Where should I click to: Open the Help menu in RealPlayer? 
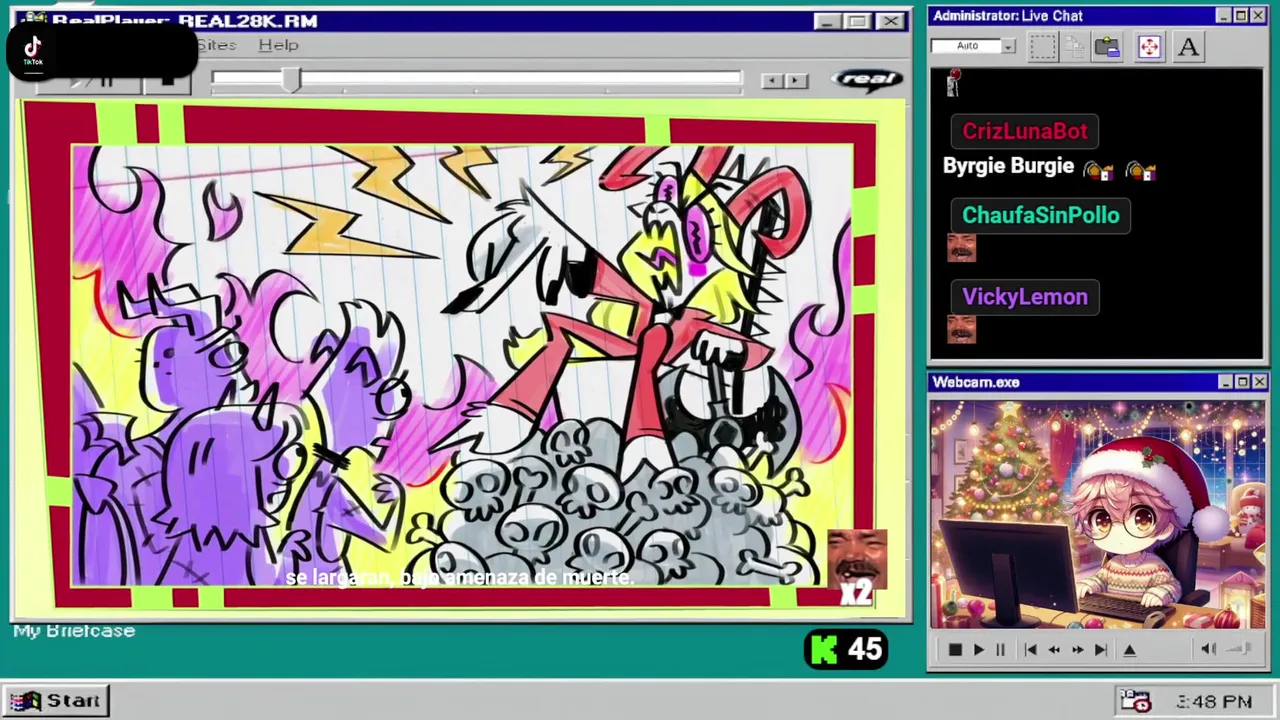(278, 45)
